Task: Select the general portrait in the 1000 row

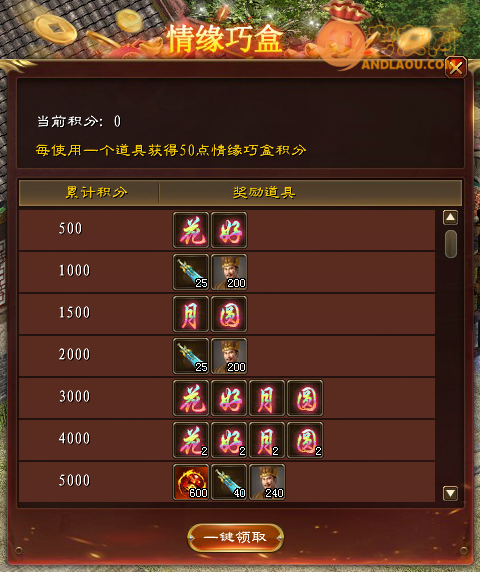Action: coord(229,272)
